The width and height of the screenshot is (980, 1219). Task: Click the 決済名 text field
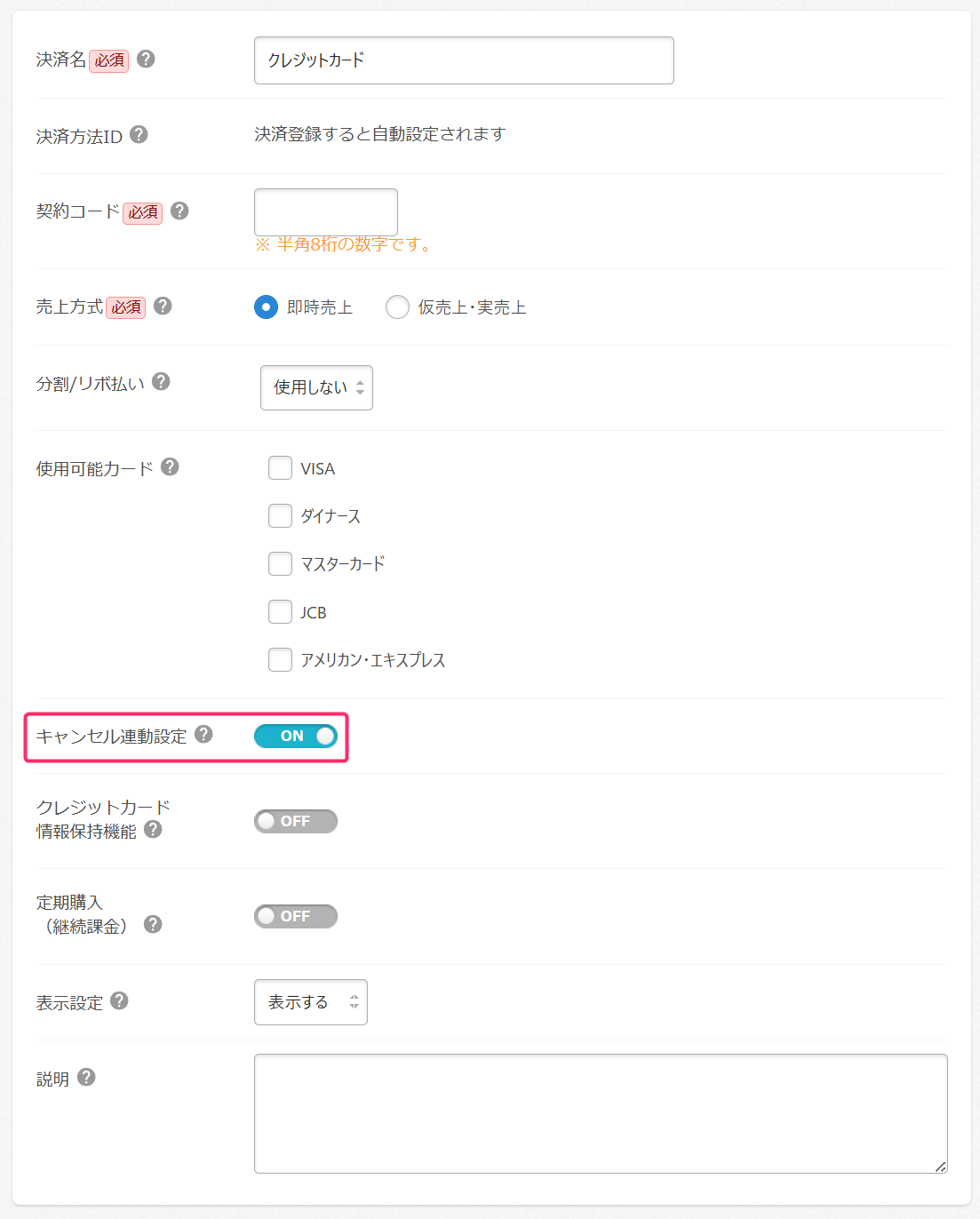[x=464, y=60]
